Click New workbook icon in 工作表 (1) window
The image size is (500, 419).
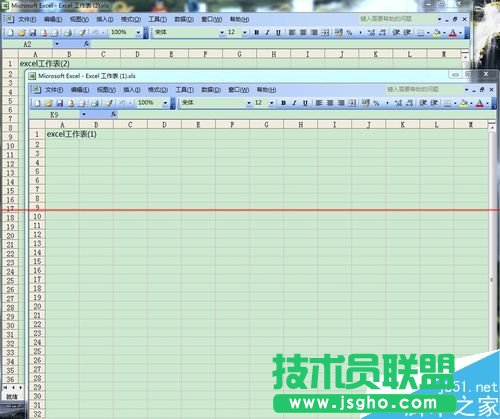pyautogui.click(x=37, y=103)
